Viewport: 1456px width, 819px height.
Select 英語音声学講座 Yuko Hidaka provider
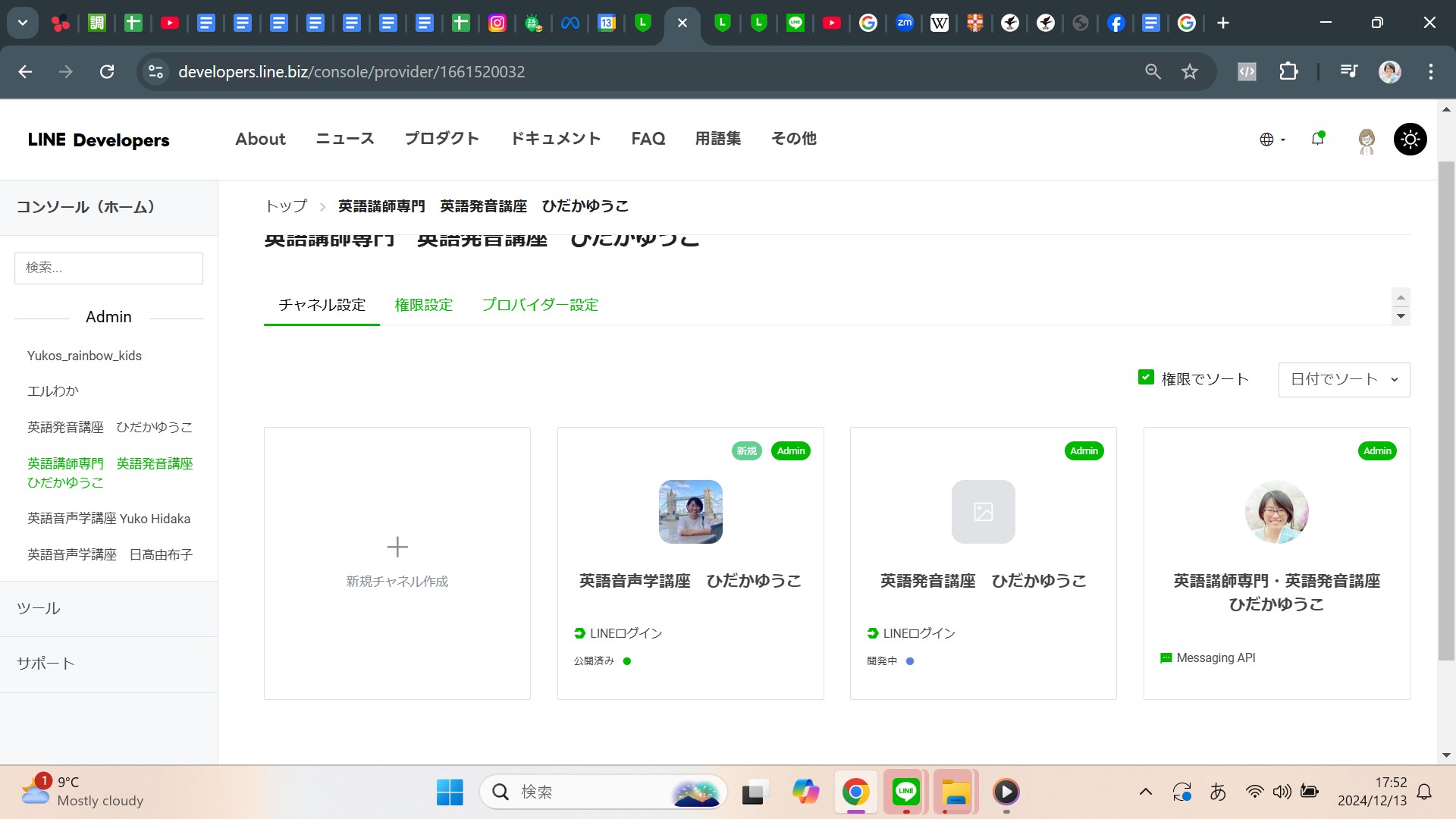108,519
